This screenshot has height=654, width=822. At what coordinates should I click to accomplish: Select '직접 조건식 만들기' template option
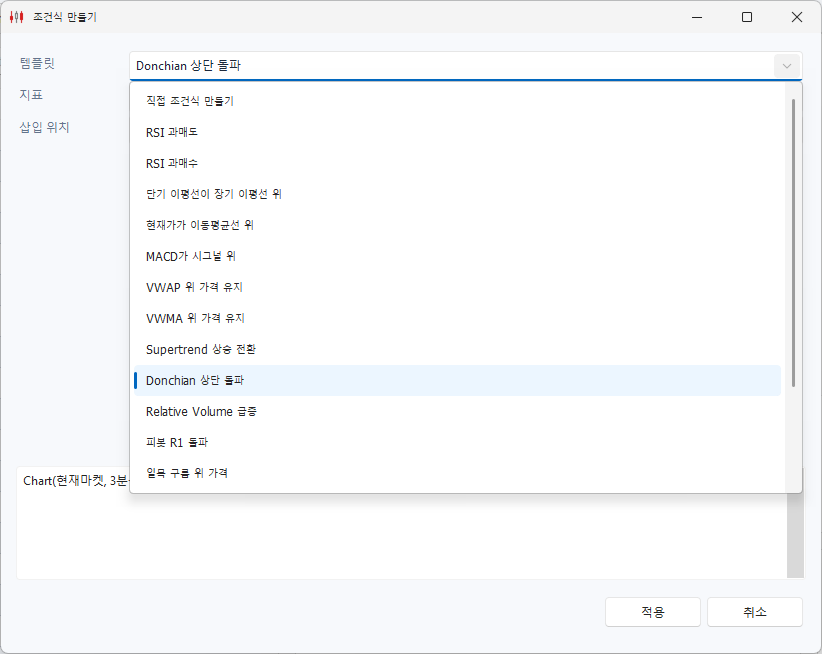pyautogui.click(x=457, y=101)
